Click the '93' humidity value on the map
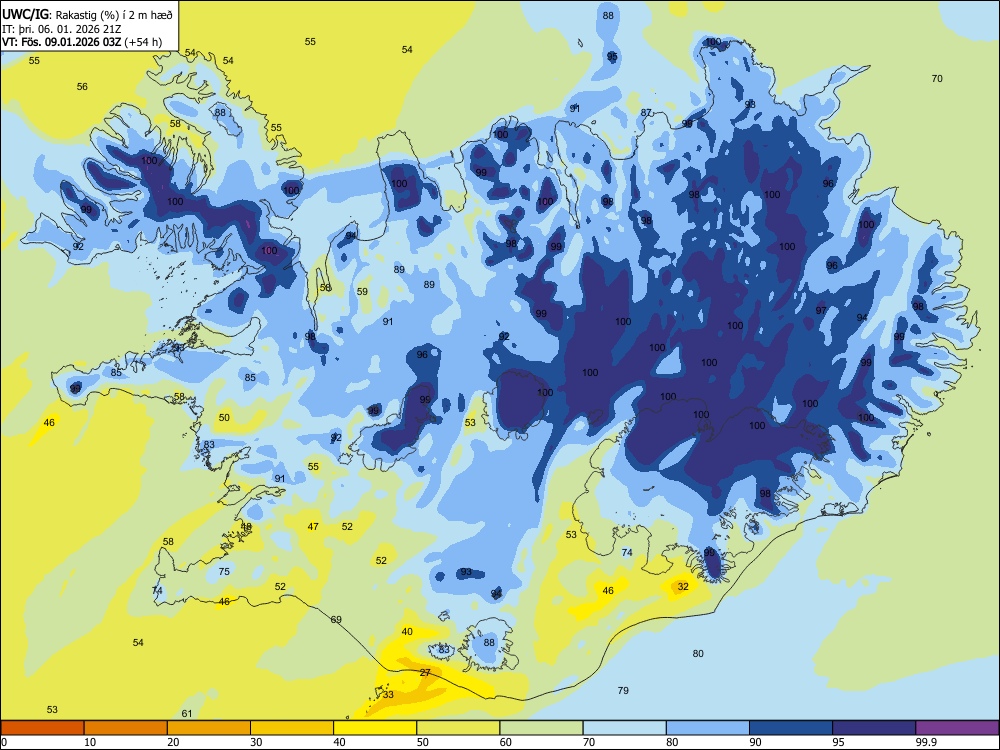The height and width of the screenshot is (750, 1000). [x=466, y=571]
